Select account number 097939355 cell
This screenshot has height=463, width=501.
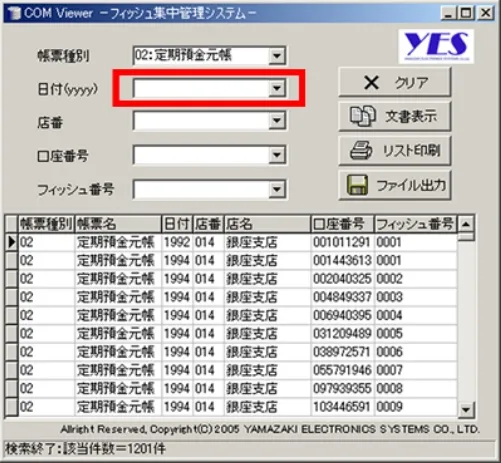tap(342, 389)
